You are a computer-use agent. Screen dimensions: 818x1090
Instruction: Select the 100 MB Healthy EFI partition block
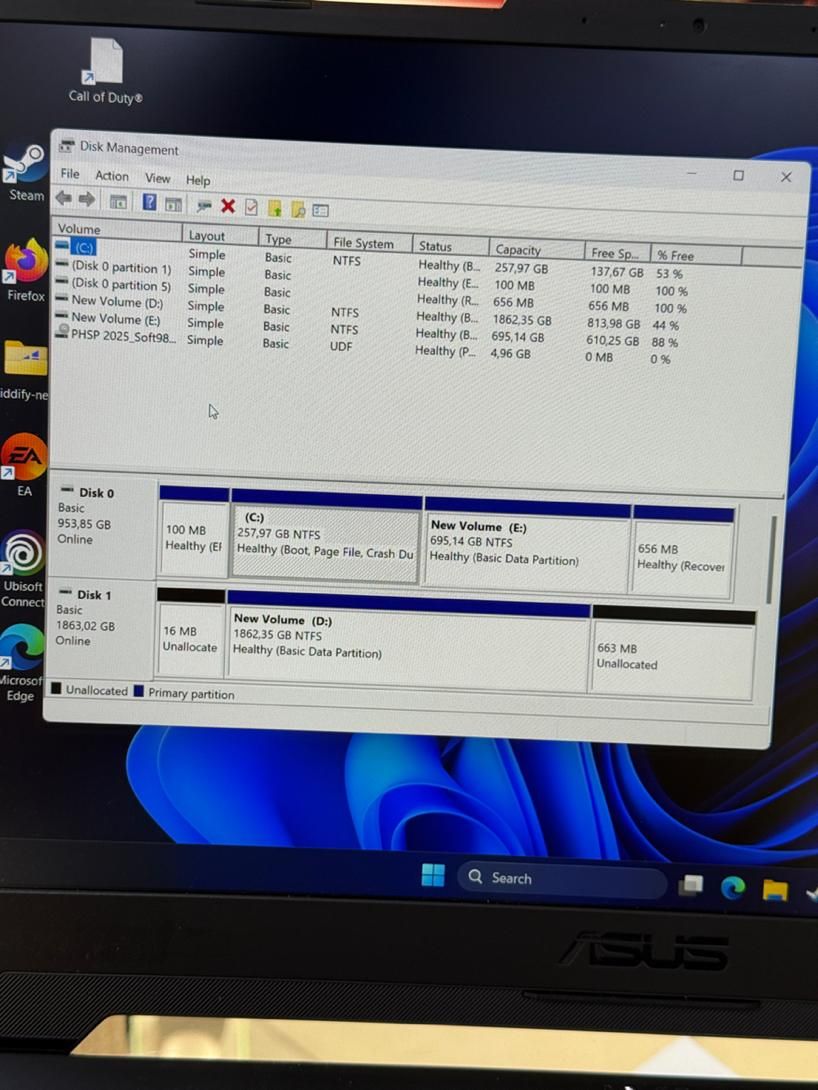pyautogui.click(x=193, y=532)
